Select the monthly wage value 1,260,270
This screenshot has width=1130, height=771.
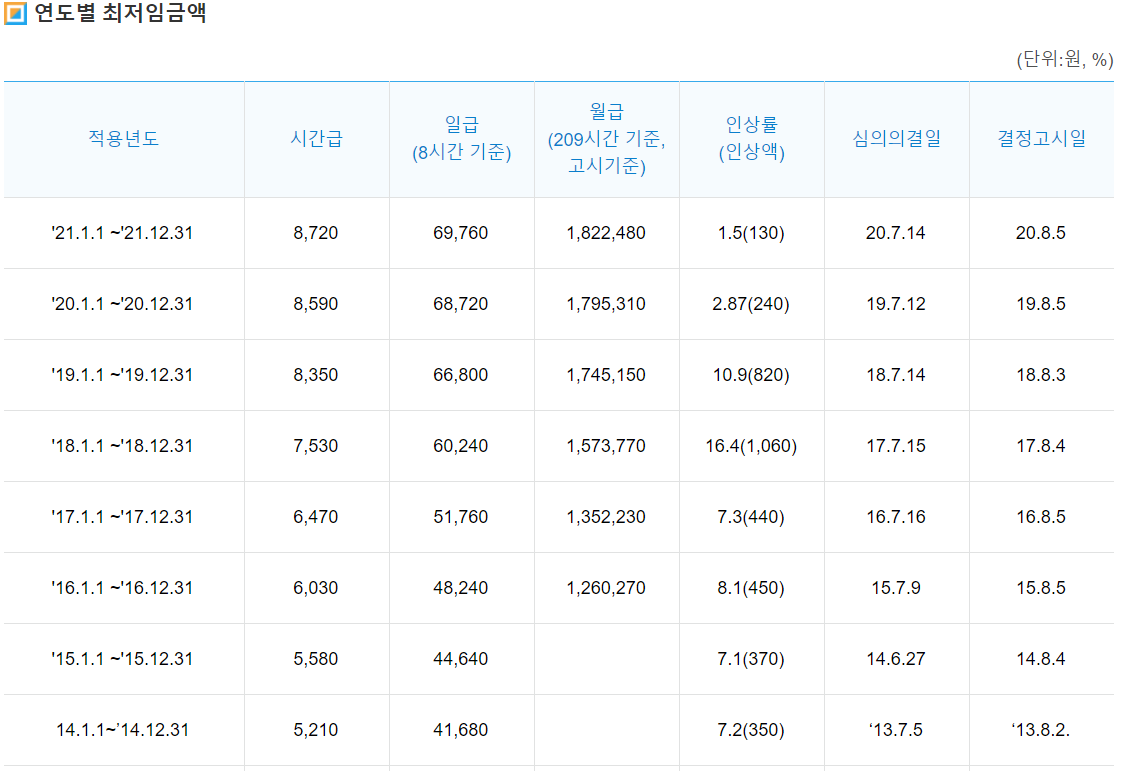pyautogui.click(x=606, y=588)
